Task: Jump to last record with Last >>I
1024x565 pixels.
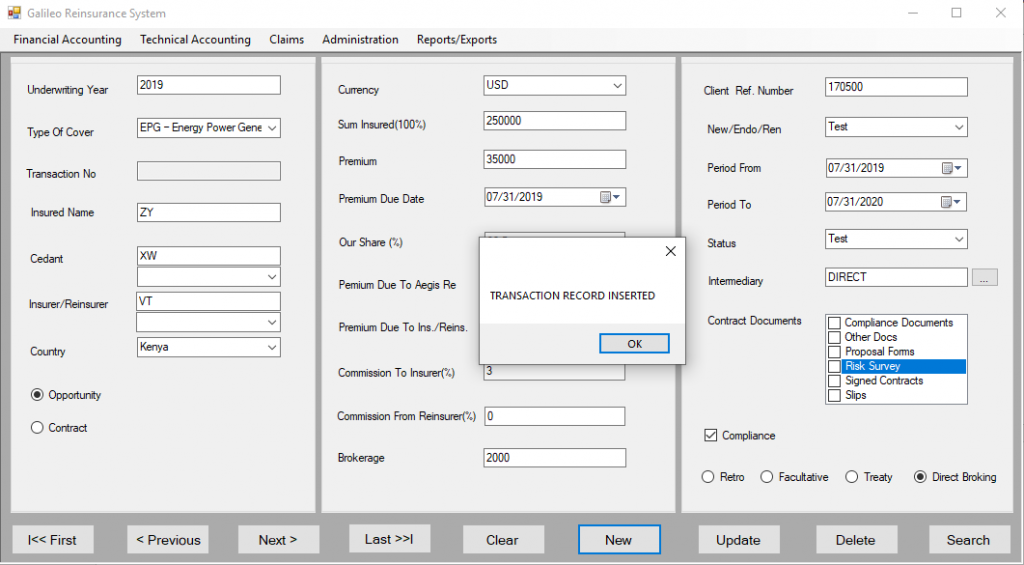Action: coord(389,539)
